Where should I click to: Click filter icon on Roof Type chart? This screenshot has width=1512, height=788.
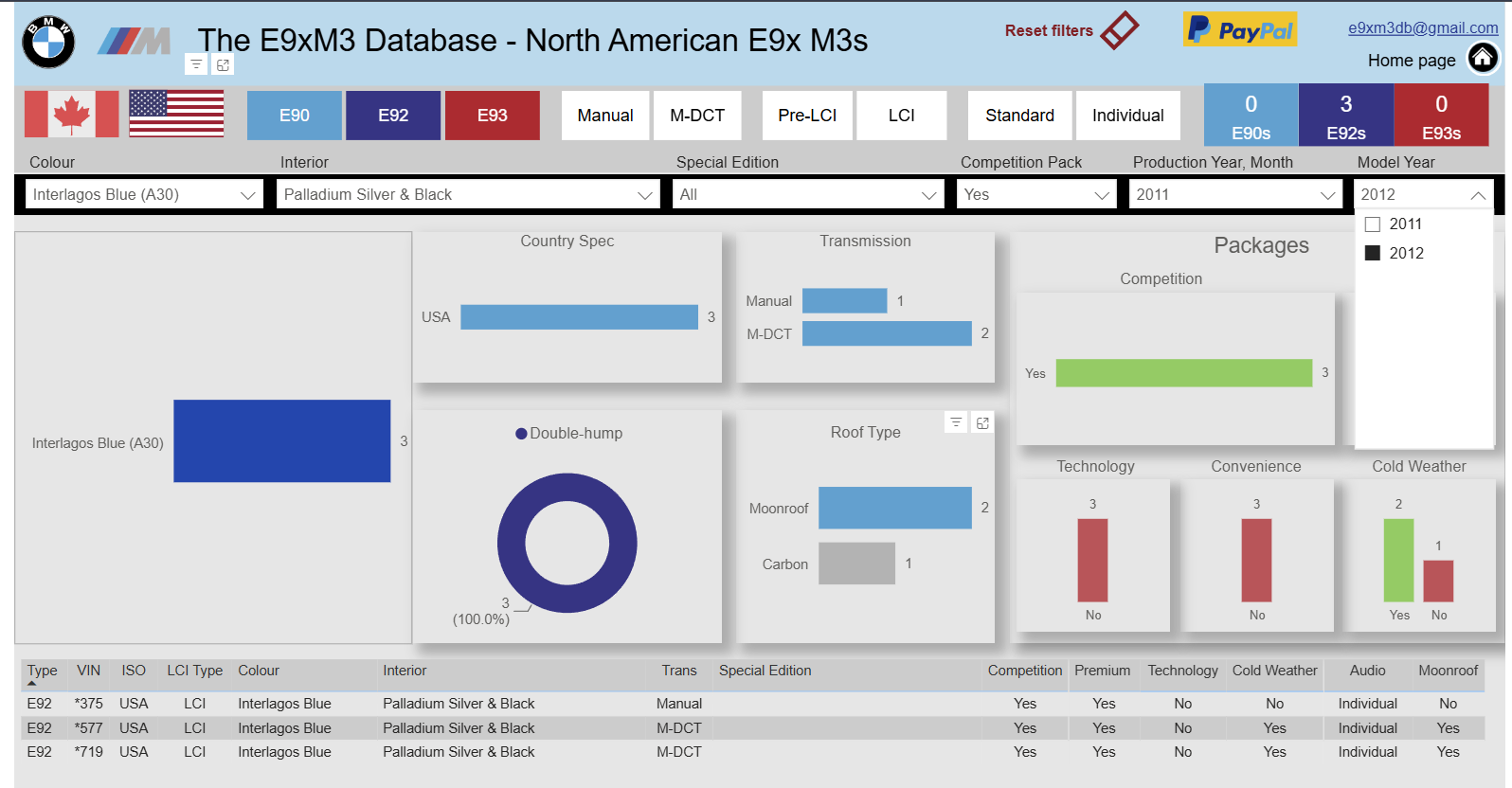[956, 422]
